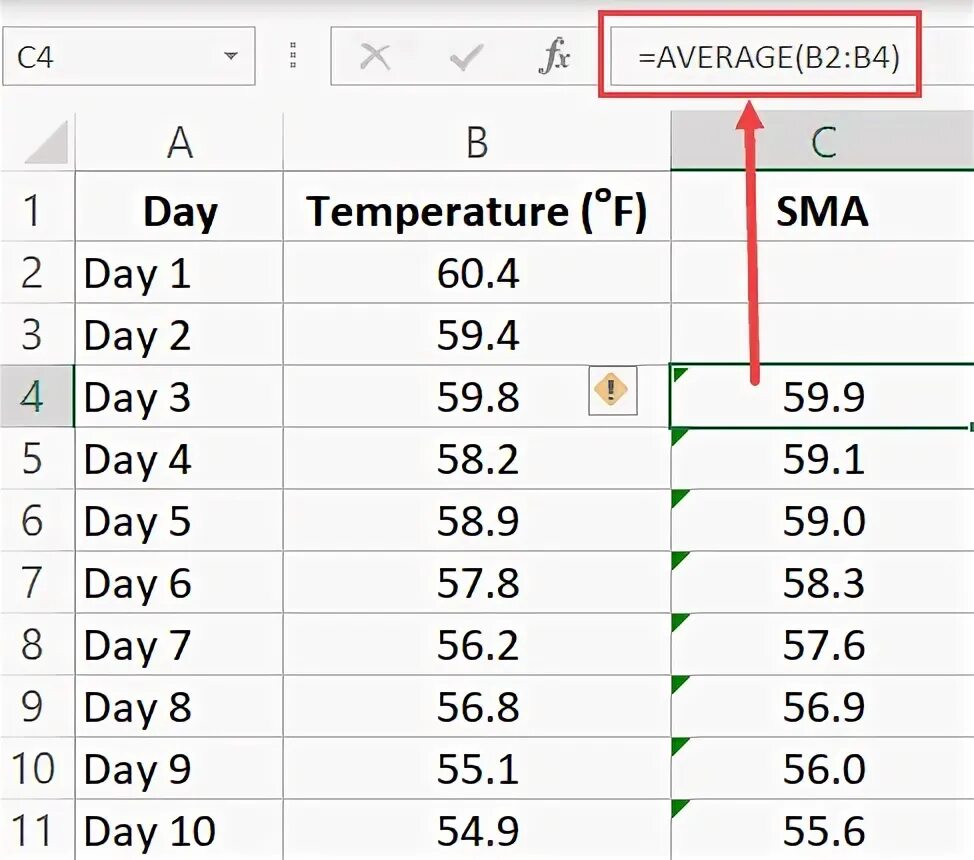Click the Enter checkmark formula icon
This screenshot has width=974, height=860.
pyautogui.click(x=465, y=57)
